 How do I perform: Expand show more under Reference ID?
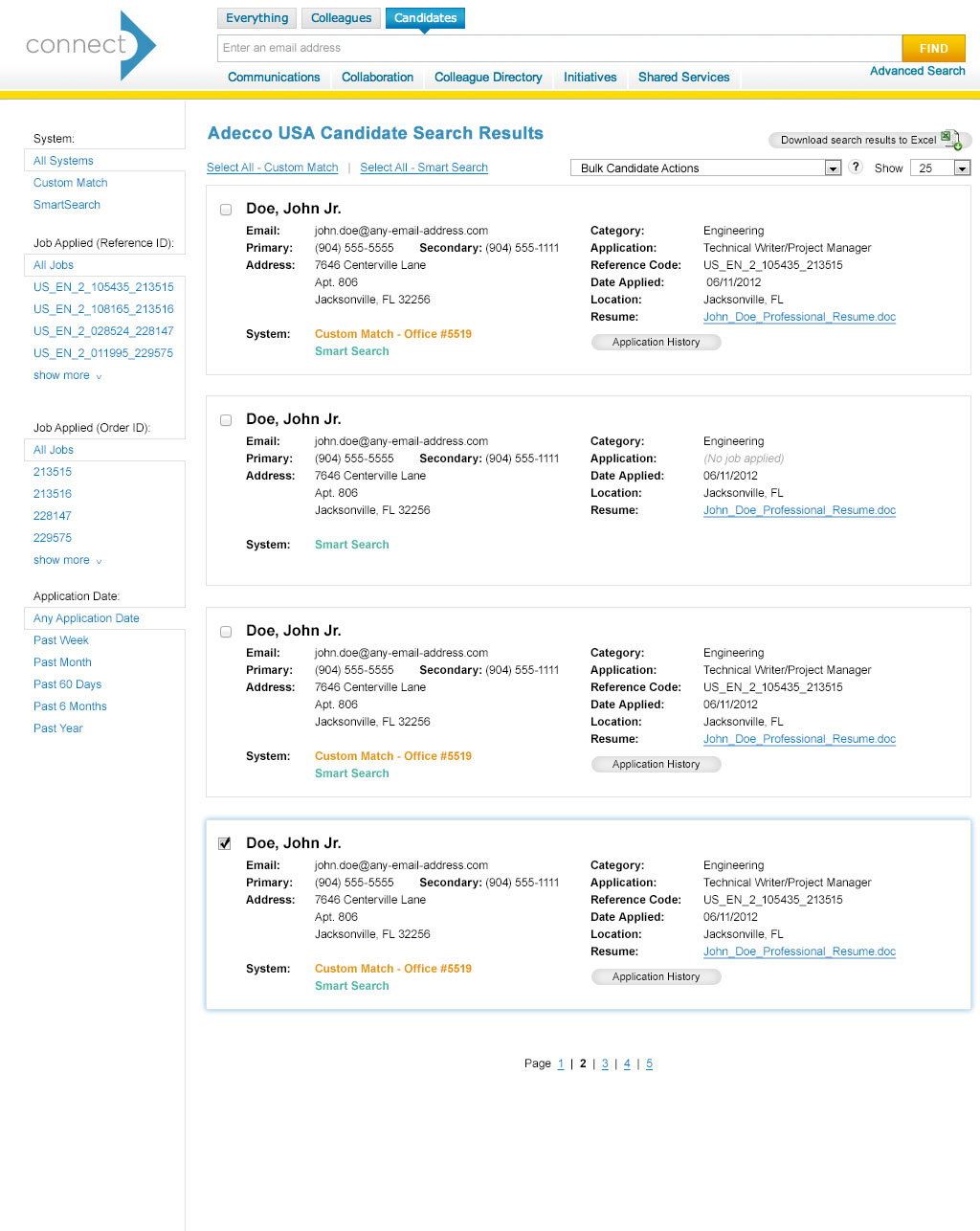67,375
